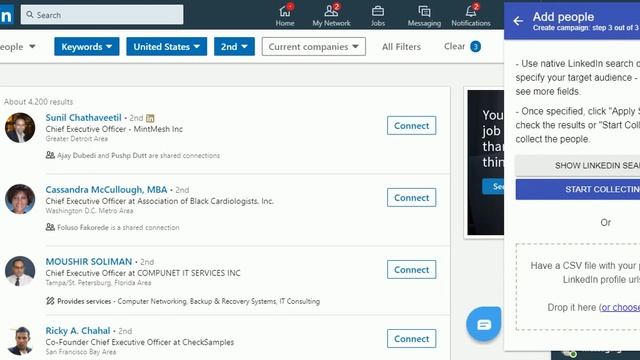
Task: Click 'Ajay Dubedi and Pushp Dutt are shared connections'
Action: [138, 156]
